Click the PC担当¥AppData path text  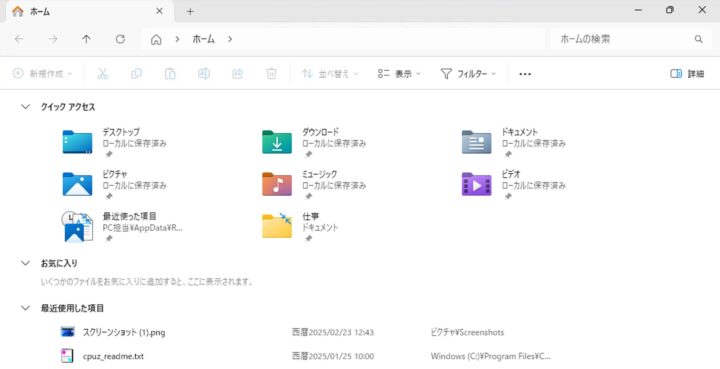tap(142, 228)
